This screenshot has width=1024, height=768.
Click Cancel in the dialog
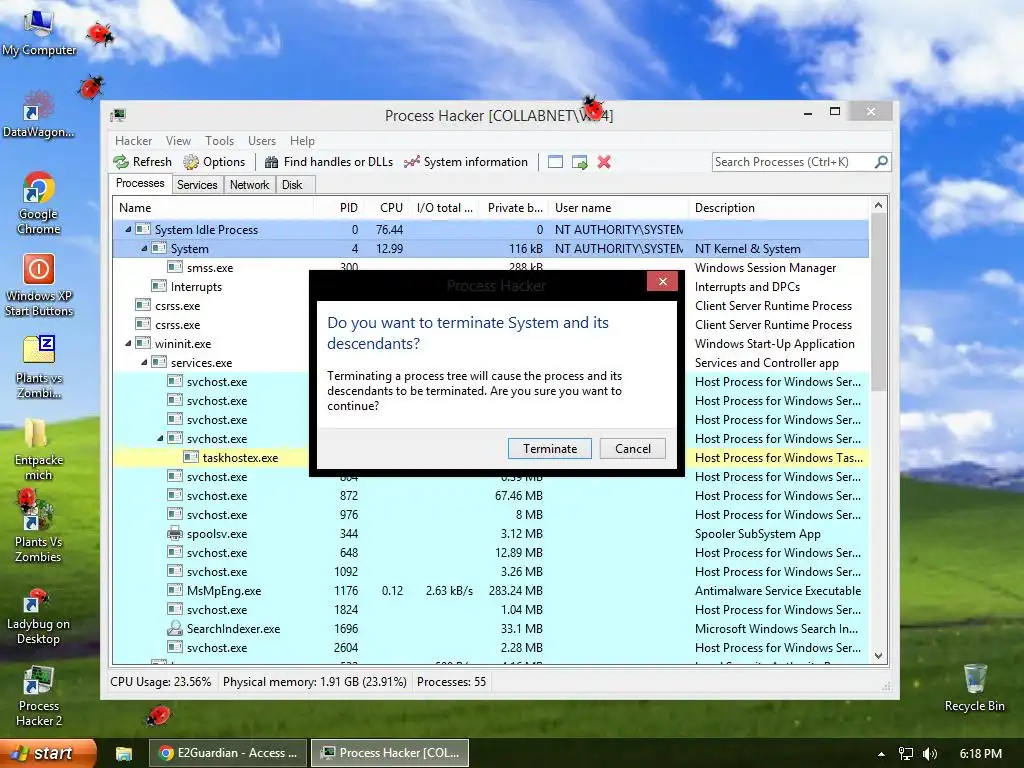pos(633,449)
